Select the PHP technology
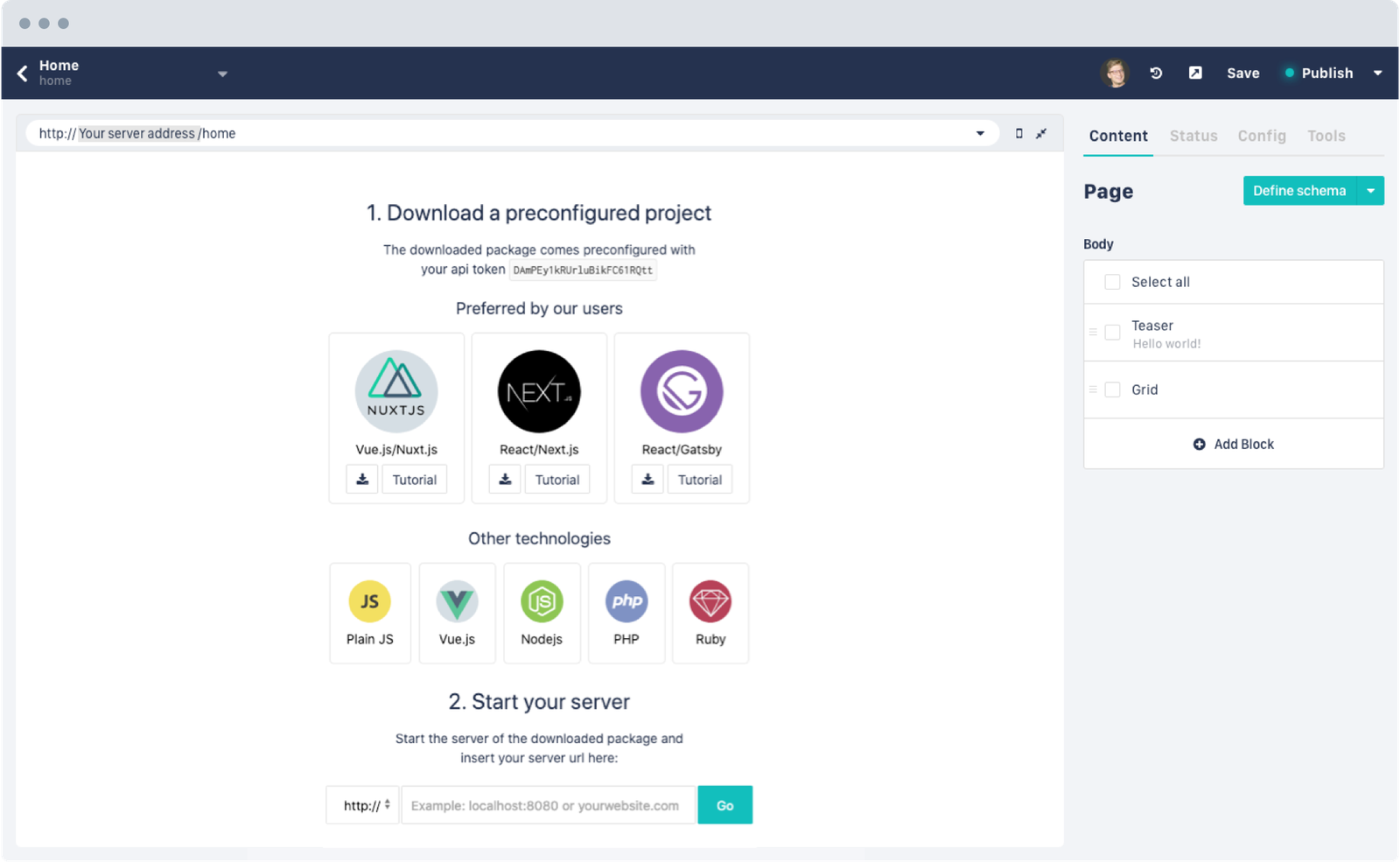This screenshot has width=1400, height=863. pos(626,614)
